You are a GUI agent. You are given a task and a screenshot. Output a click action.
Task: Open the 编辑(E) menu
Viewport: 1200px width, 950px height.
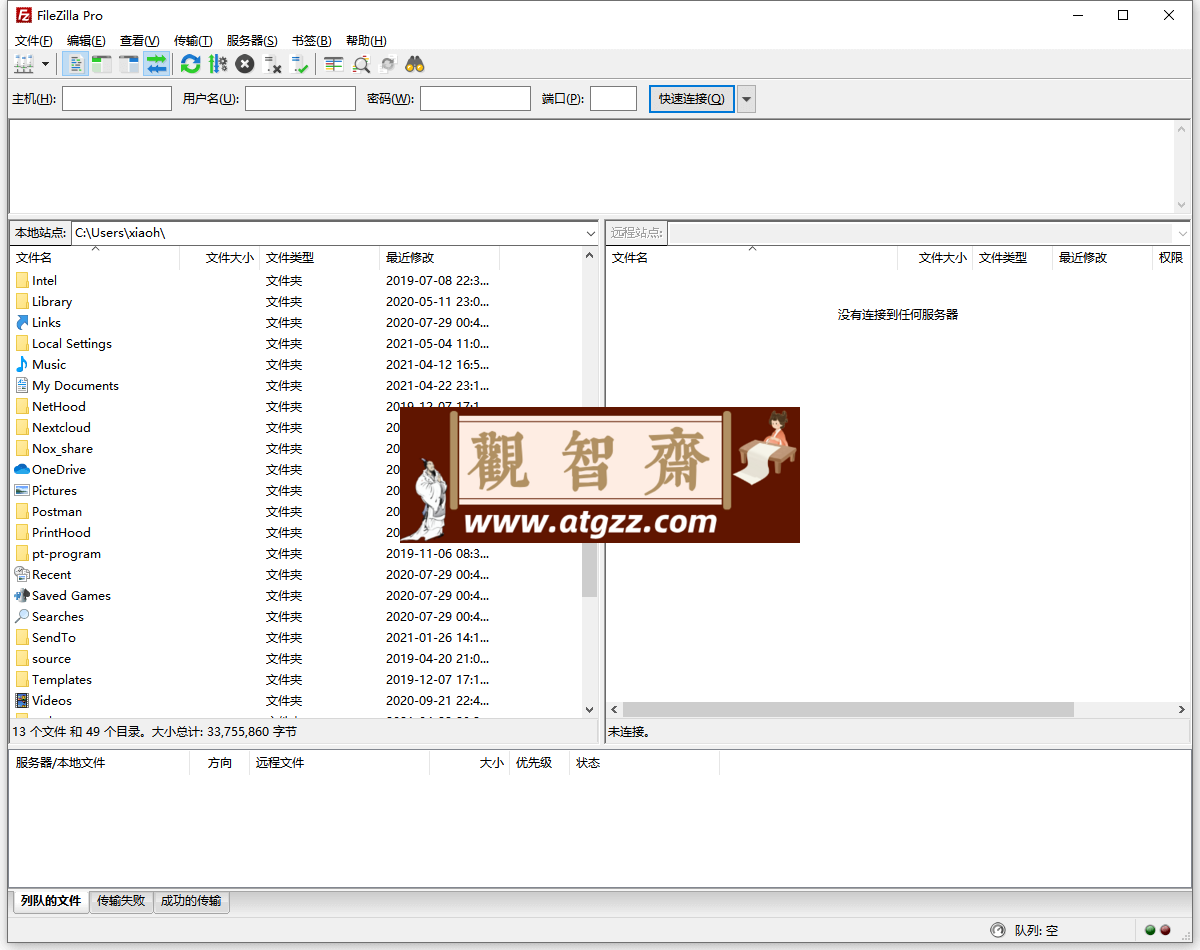(x=86, y=41)
